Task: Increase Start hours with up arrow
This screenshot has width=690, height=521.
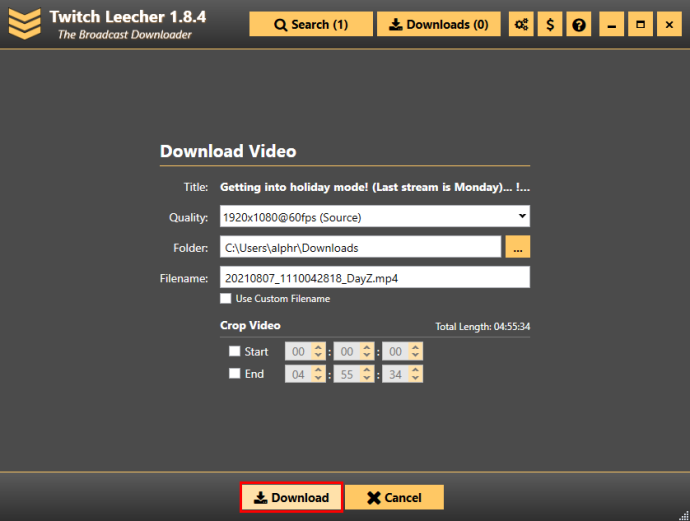Action: (318, 347)
